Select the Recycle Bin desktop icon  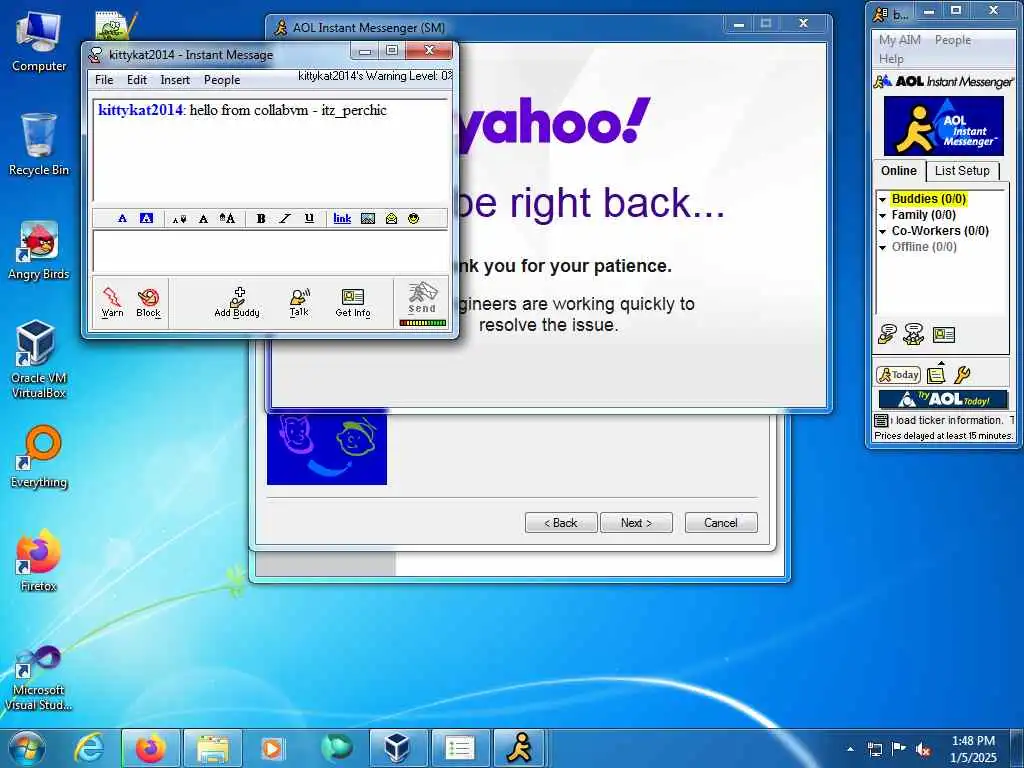tap(39, 144)
